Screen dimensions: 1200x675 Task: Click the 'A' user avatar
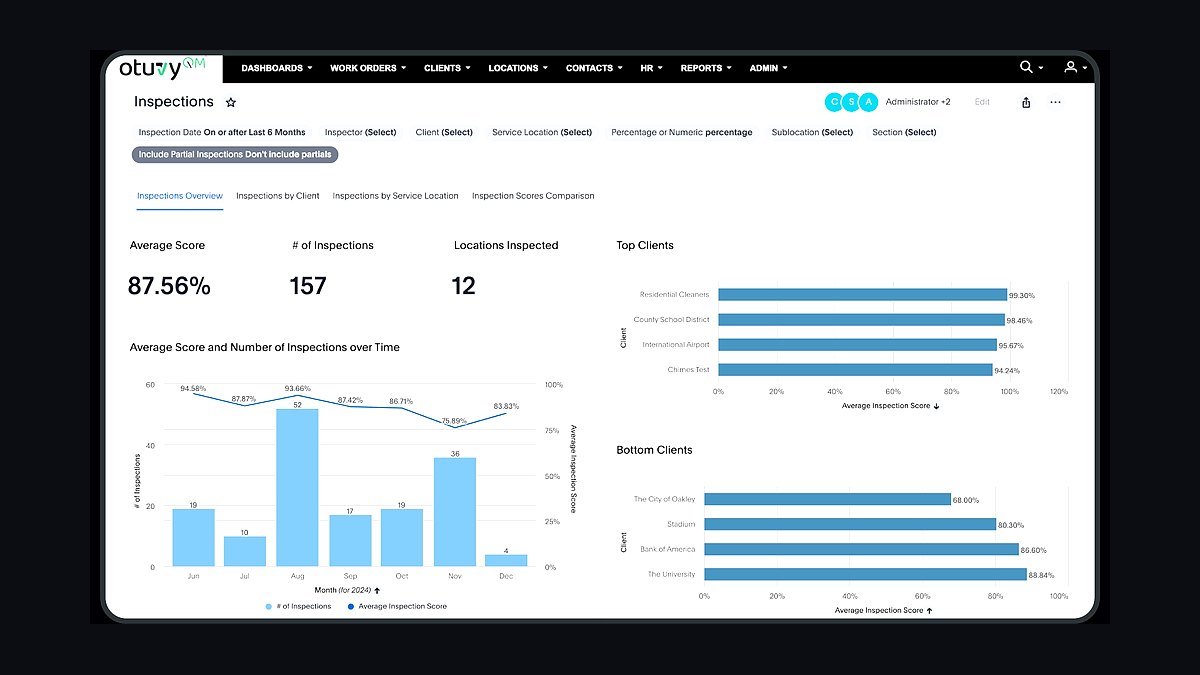[869, 102]
